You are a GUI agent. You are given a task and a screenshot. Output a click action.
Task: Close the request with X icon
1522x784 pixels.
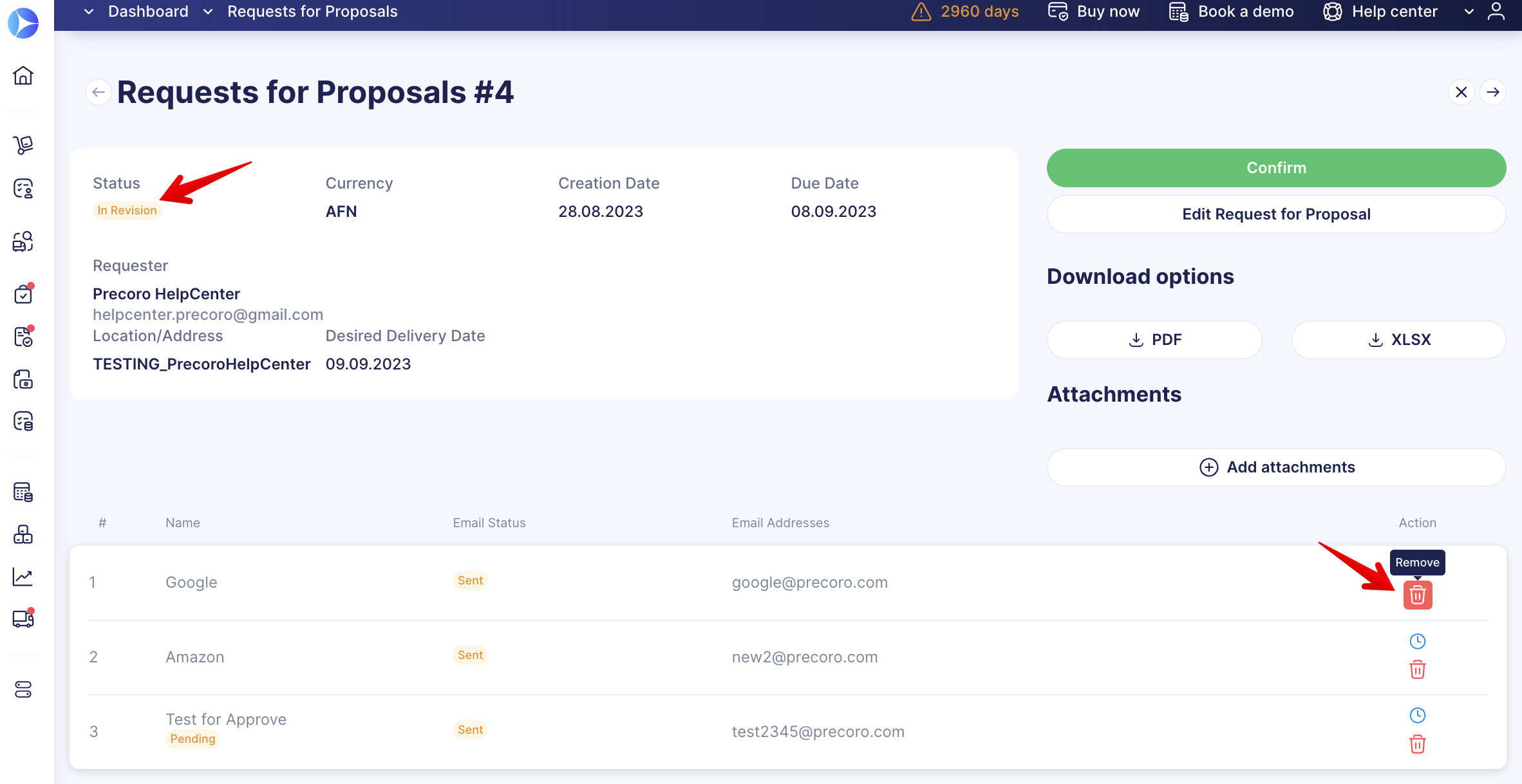(1461, 92)
